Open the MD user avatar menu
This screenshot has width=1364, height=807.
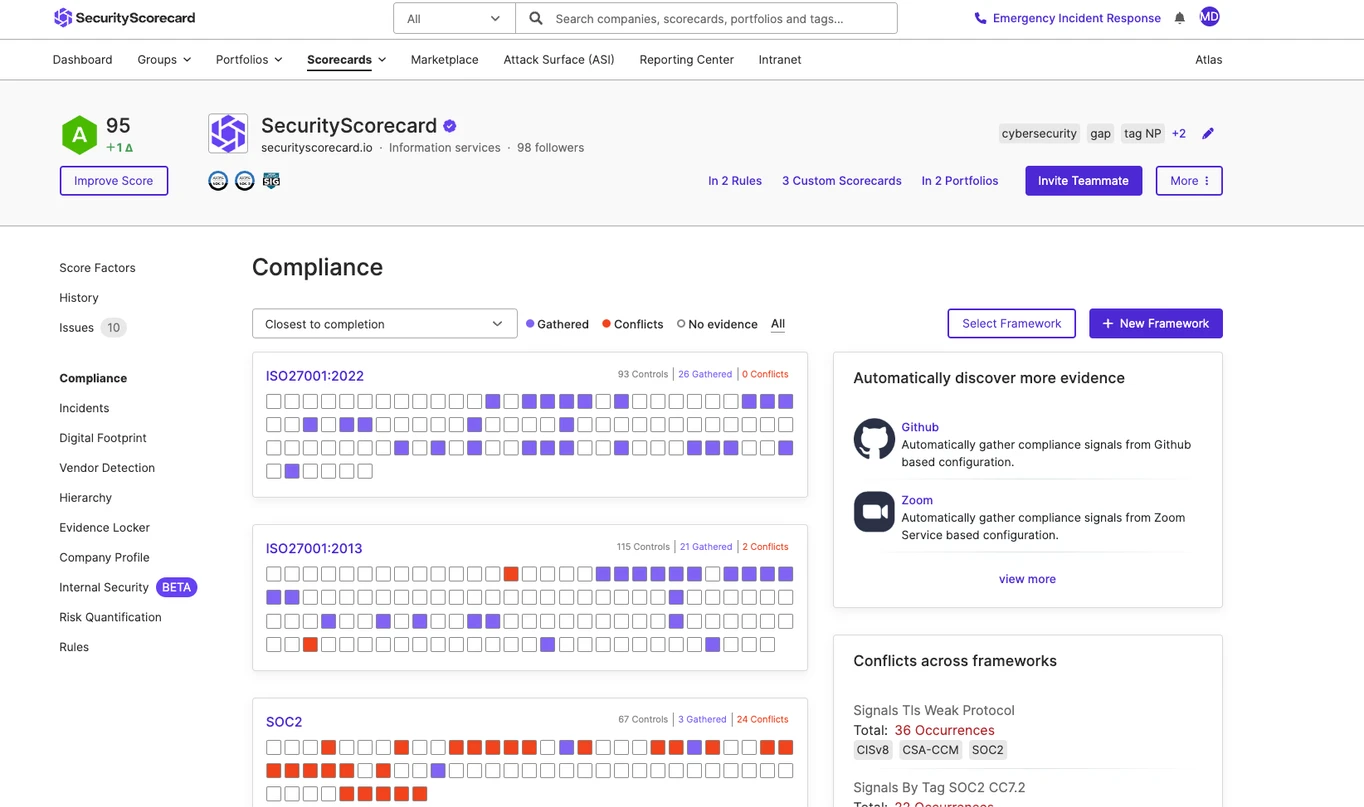(x=1209, y=16)
